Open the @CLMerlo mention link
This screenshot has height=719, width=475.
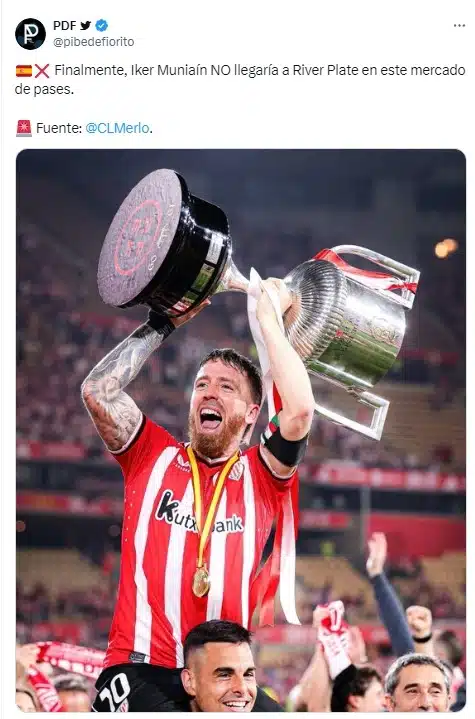point(117,128)
